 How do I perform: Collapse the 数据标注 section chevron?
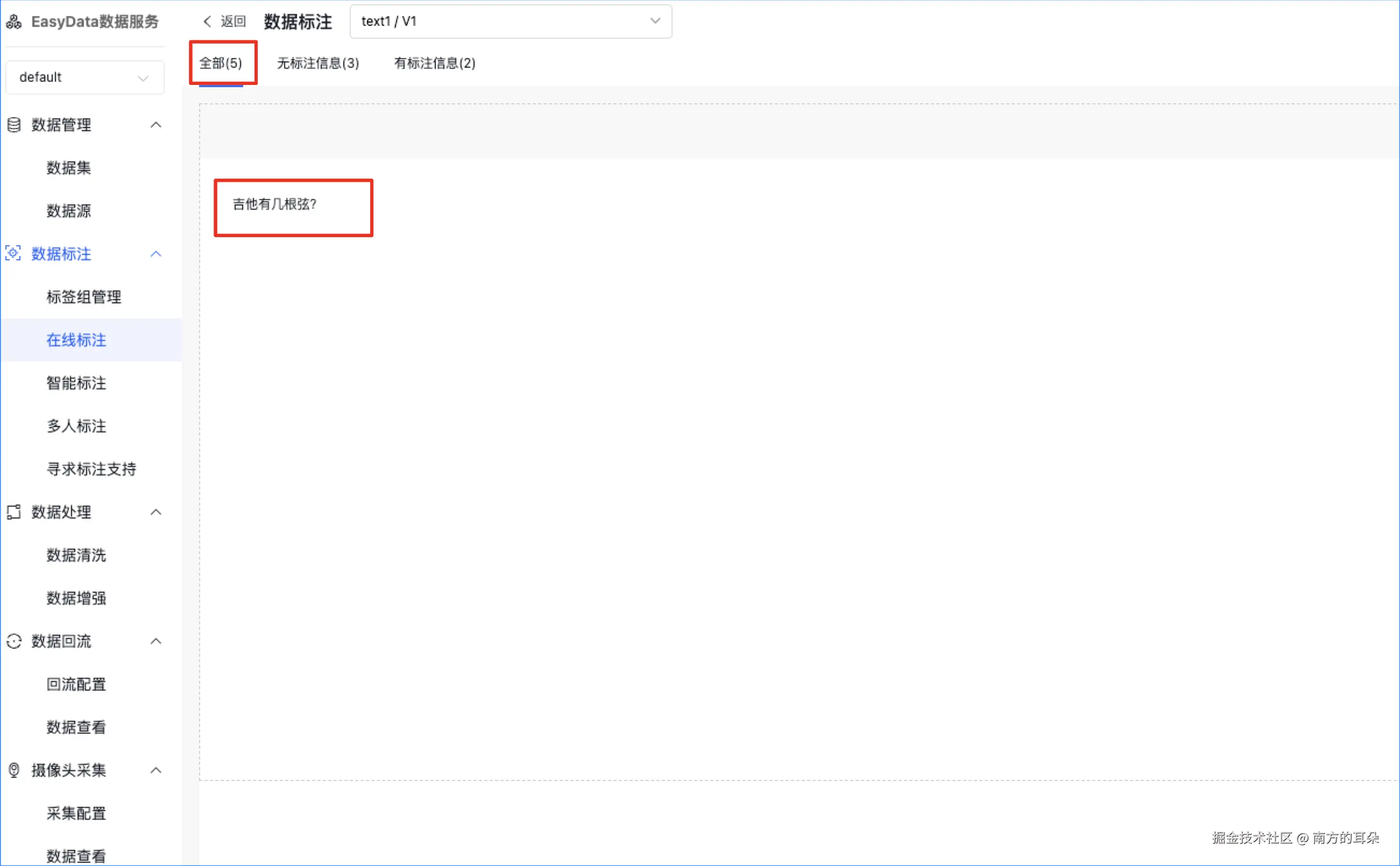pyautogui.click(x=155, y=253)
